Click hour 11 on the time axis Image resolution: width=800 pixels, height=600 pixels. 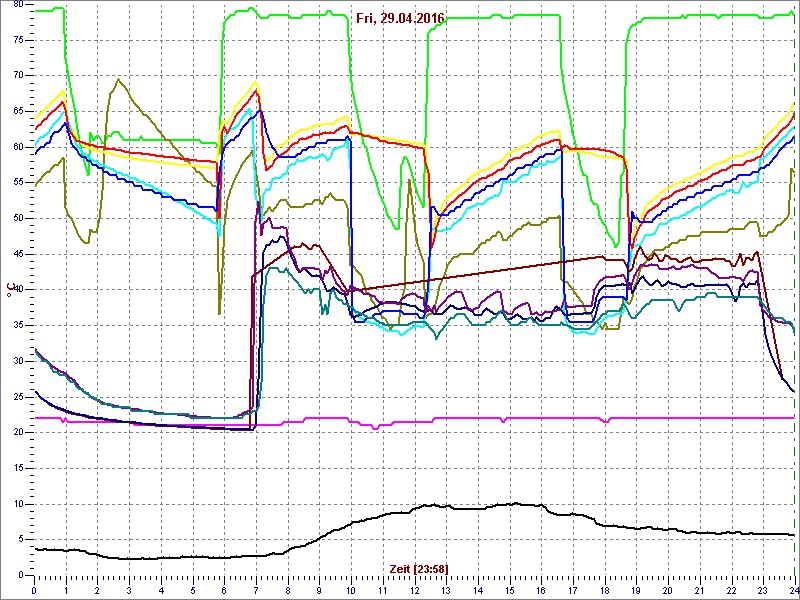(383, 589)
